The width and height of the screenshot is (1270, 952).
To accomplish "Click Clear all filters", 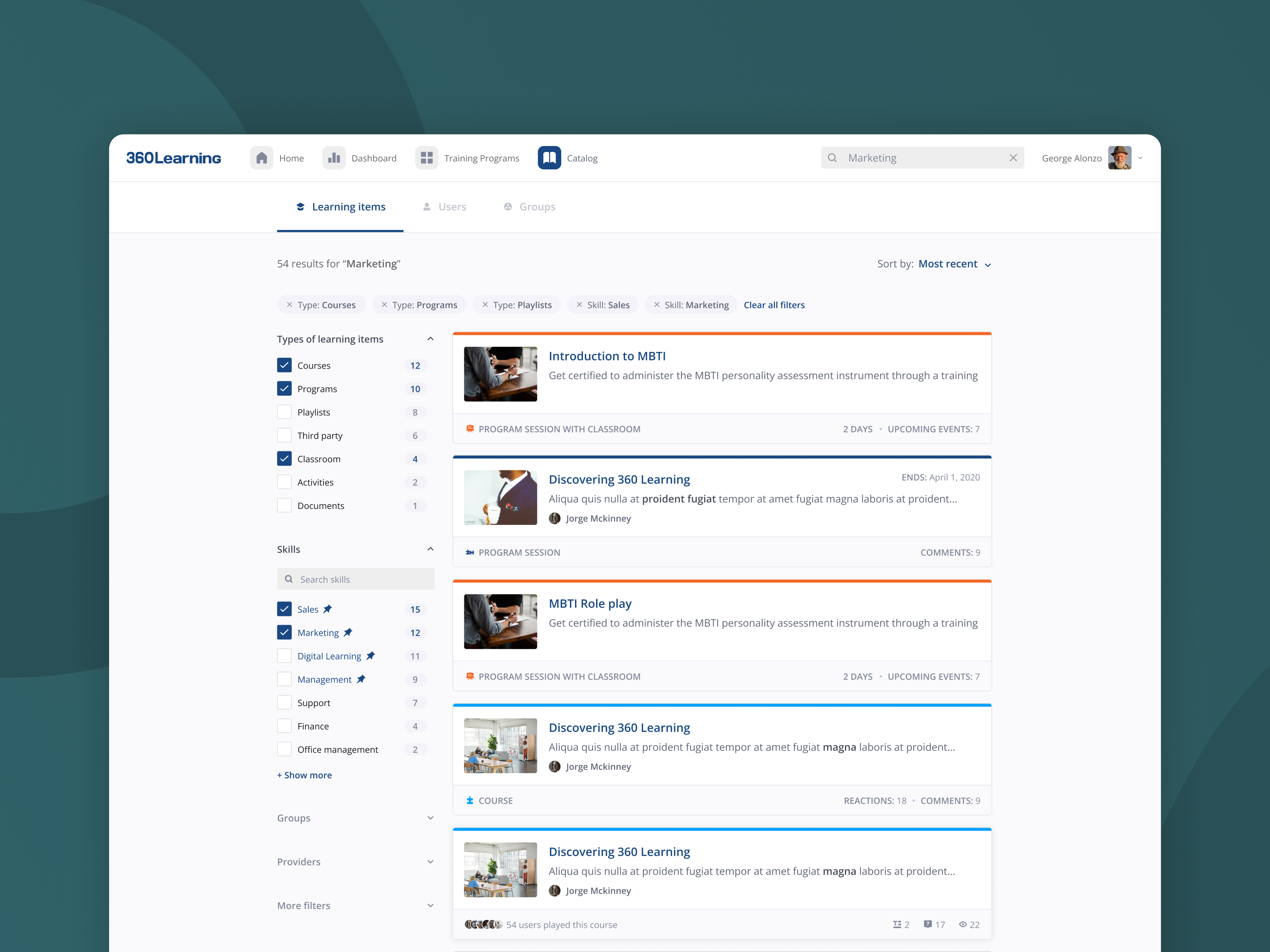I will coord(774,305).
